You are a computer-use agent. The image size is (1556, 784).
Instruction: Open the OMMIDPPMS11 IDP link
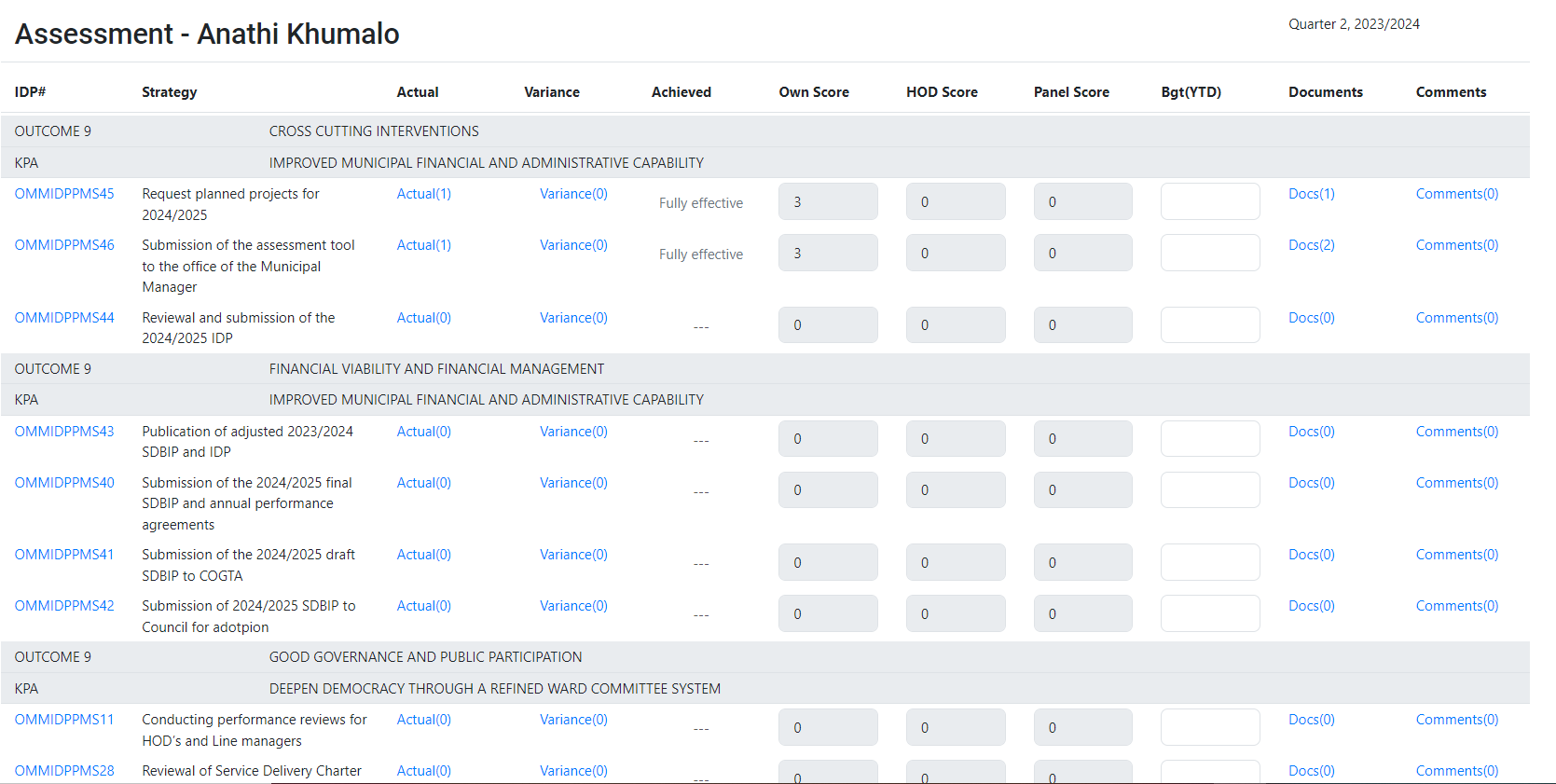point(64,720)
